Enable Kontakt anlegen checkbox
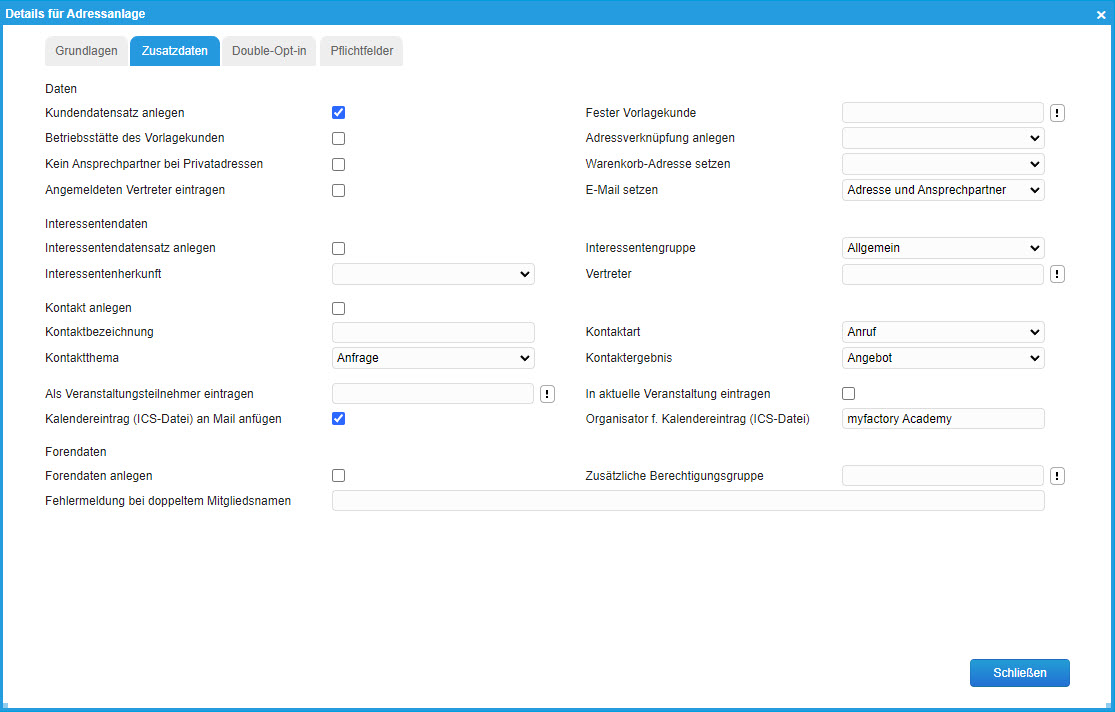The image size is (1115, 712). tap(339, 308)
